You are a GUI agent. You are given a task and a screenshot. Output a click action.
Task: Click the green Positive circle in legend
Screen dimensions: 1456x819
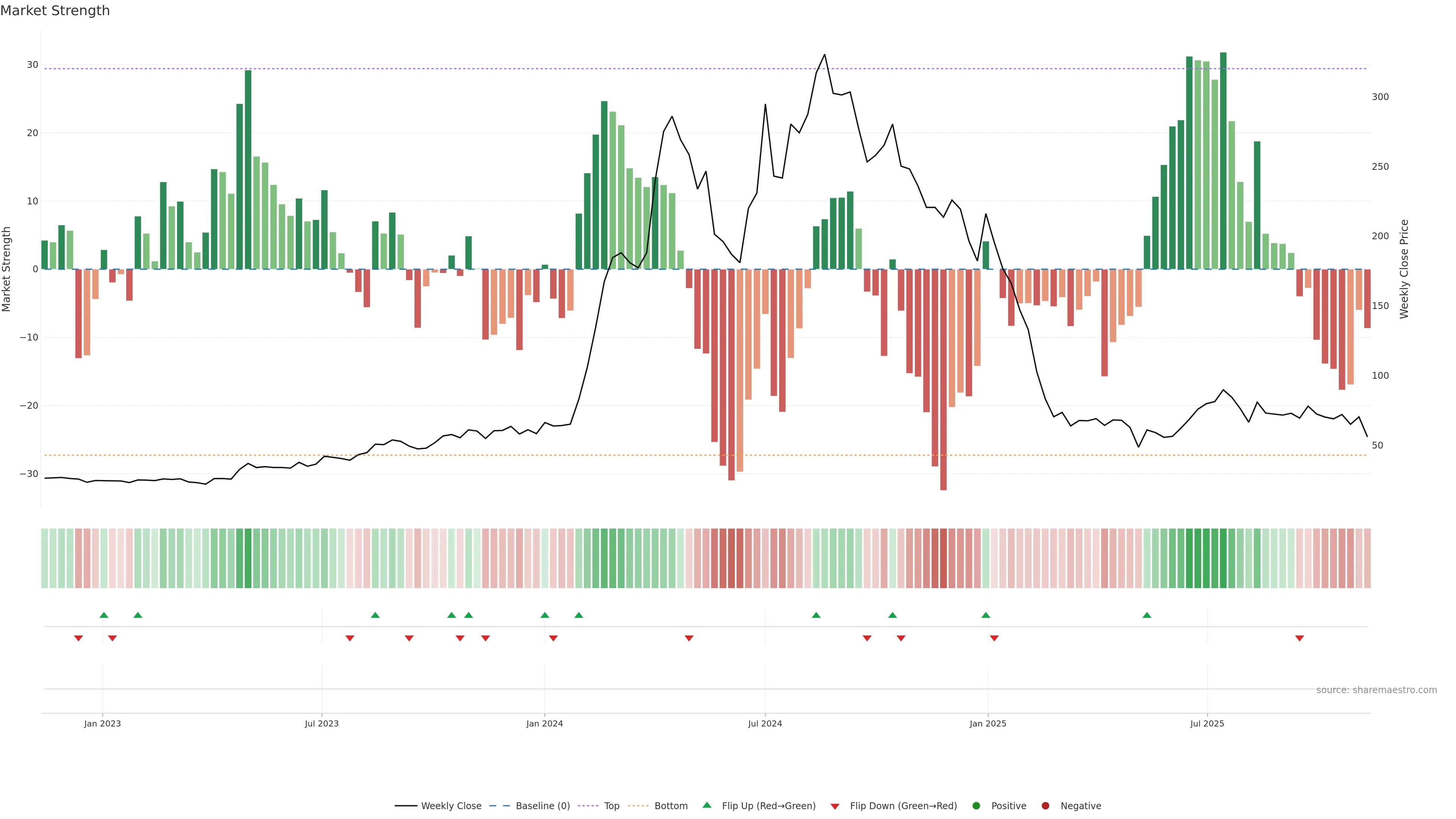coord(976,806)
